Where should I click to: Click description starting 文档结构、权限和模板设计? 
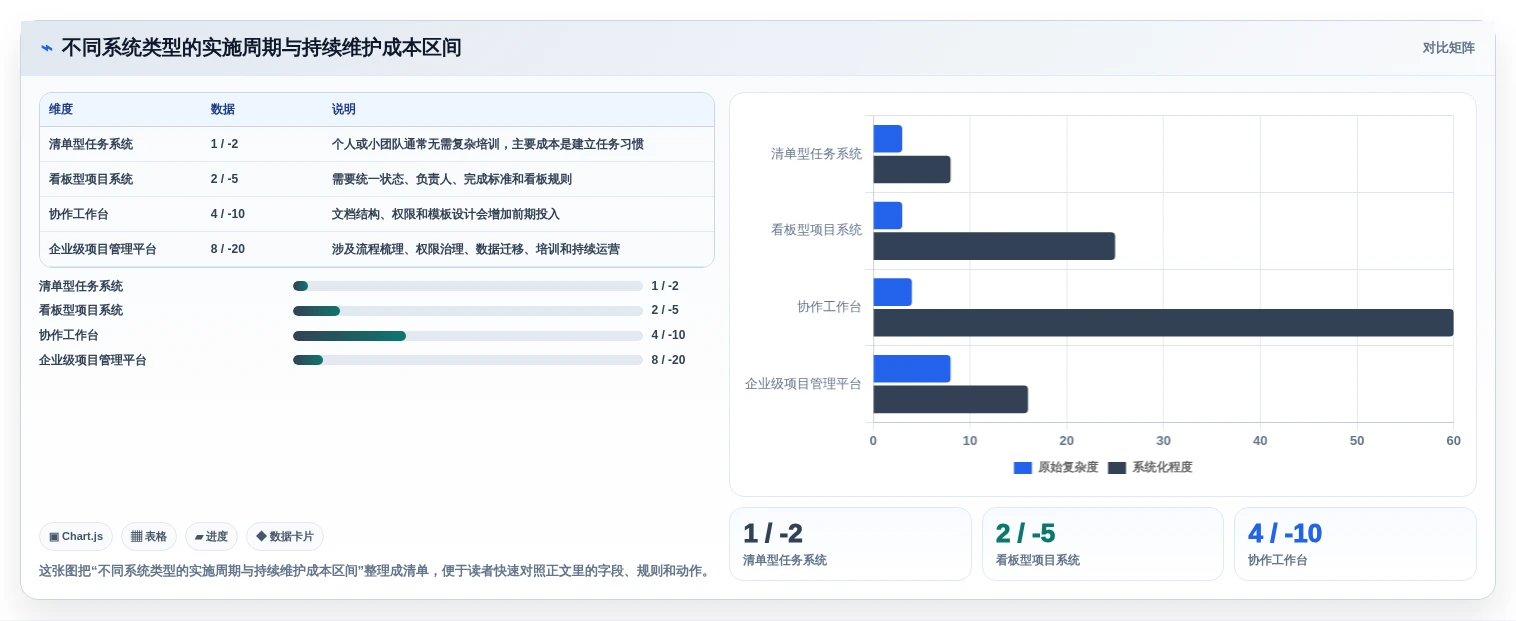(x=445, y=214)
